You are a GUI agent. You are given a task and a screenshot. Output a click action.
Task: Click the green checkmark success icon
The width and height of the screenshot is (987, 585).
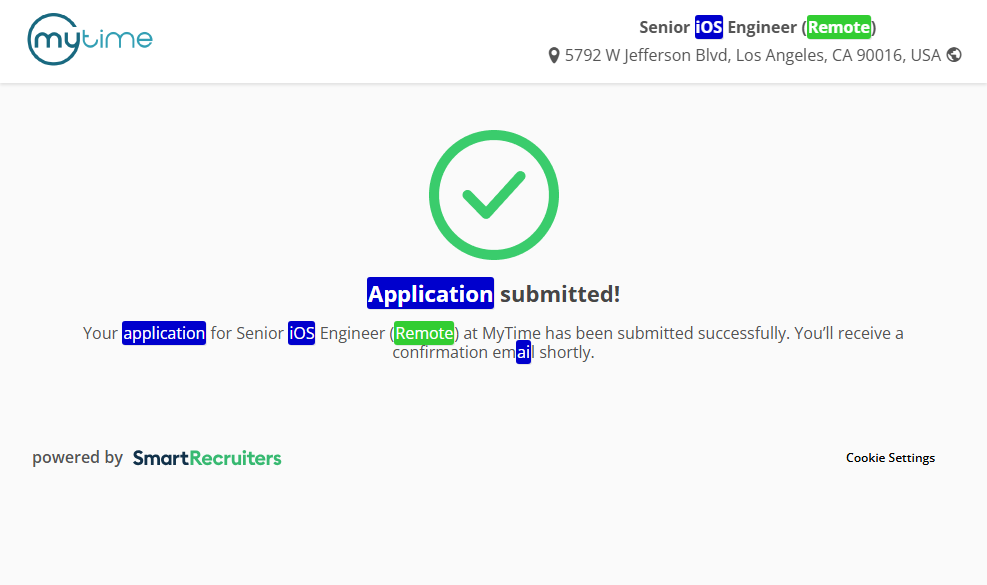point(493,194)
